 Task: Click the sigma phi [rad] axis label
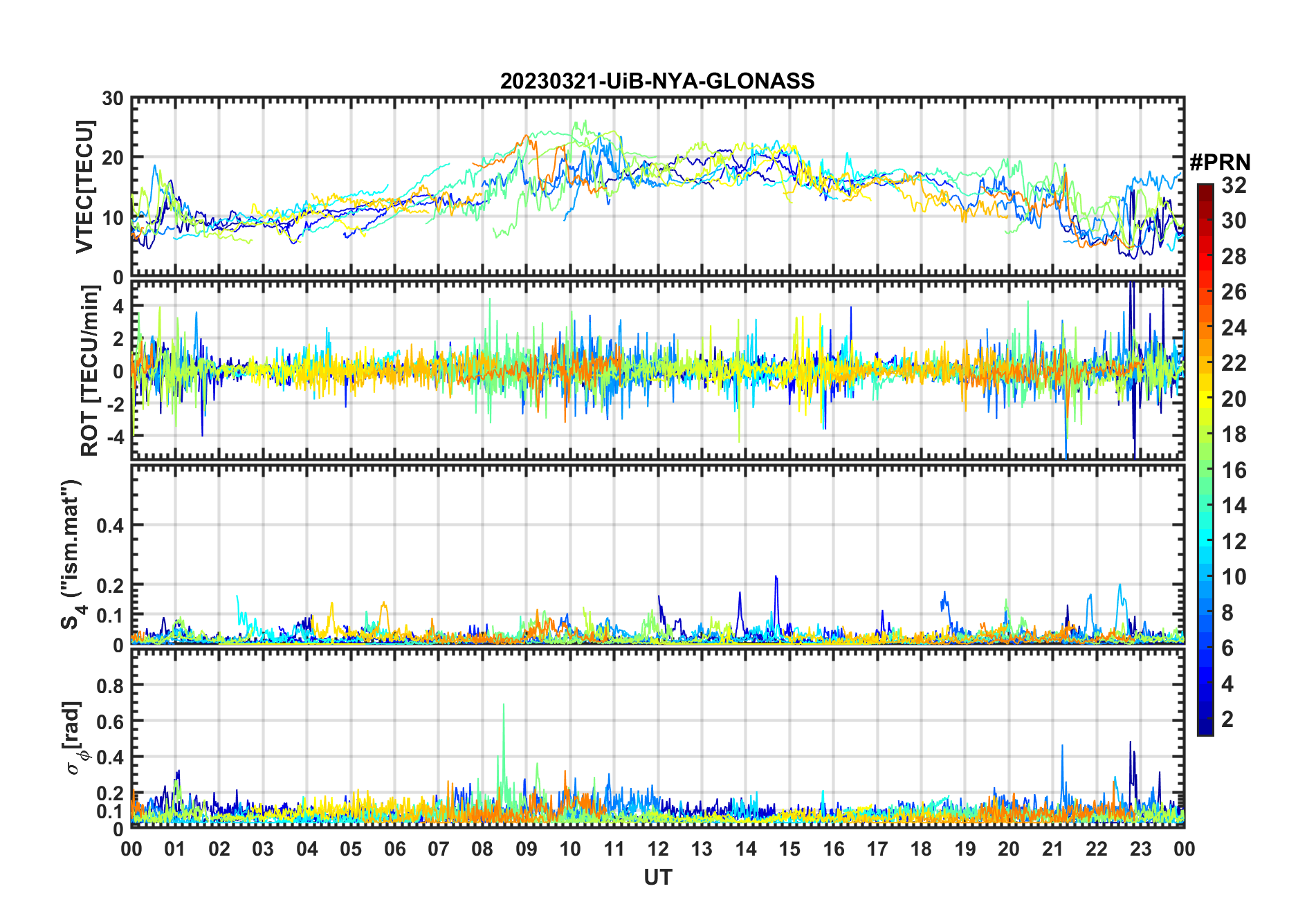(x=77, y=737)
